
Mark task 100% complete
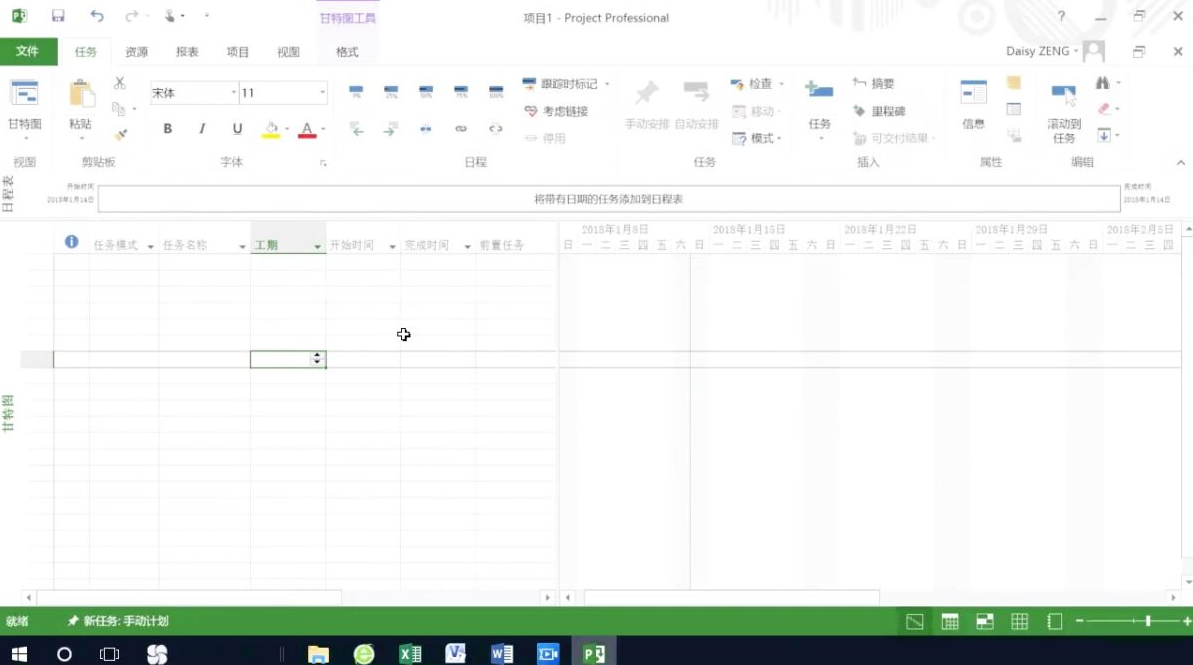495,92
